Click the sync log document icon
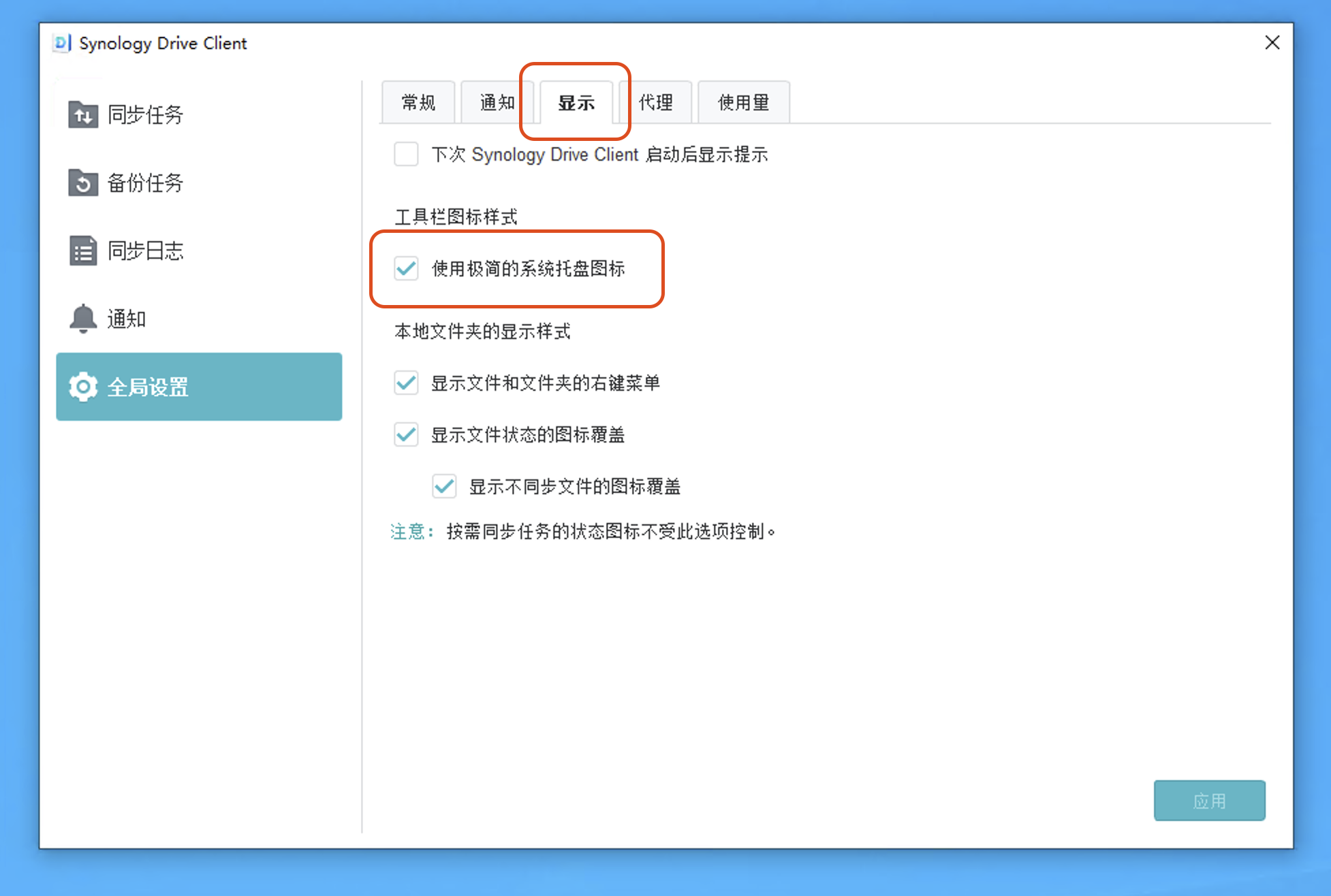Viewport: 1331px width, 896px height. (x=83, y=251)
